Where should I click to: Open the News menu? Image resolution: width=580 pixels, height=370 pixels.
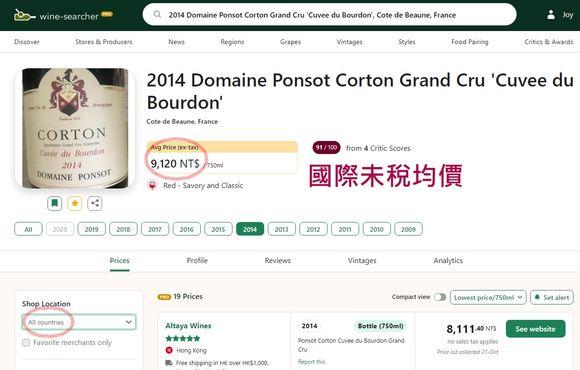176,42
